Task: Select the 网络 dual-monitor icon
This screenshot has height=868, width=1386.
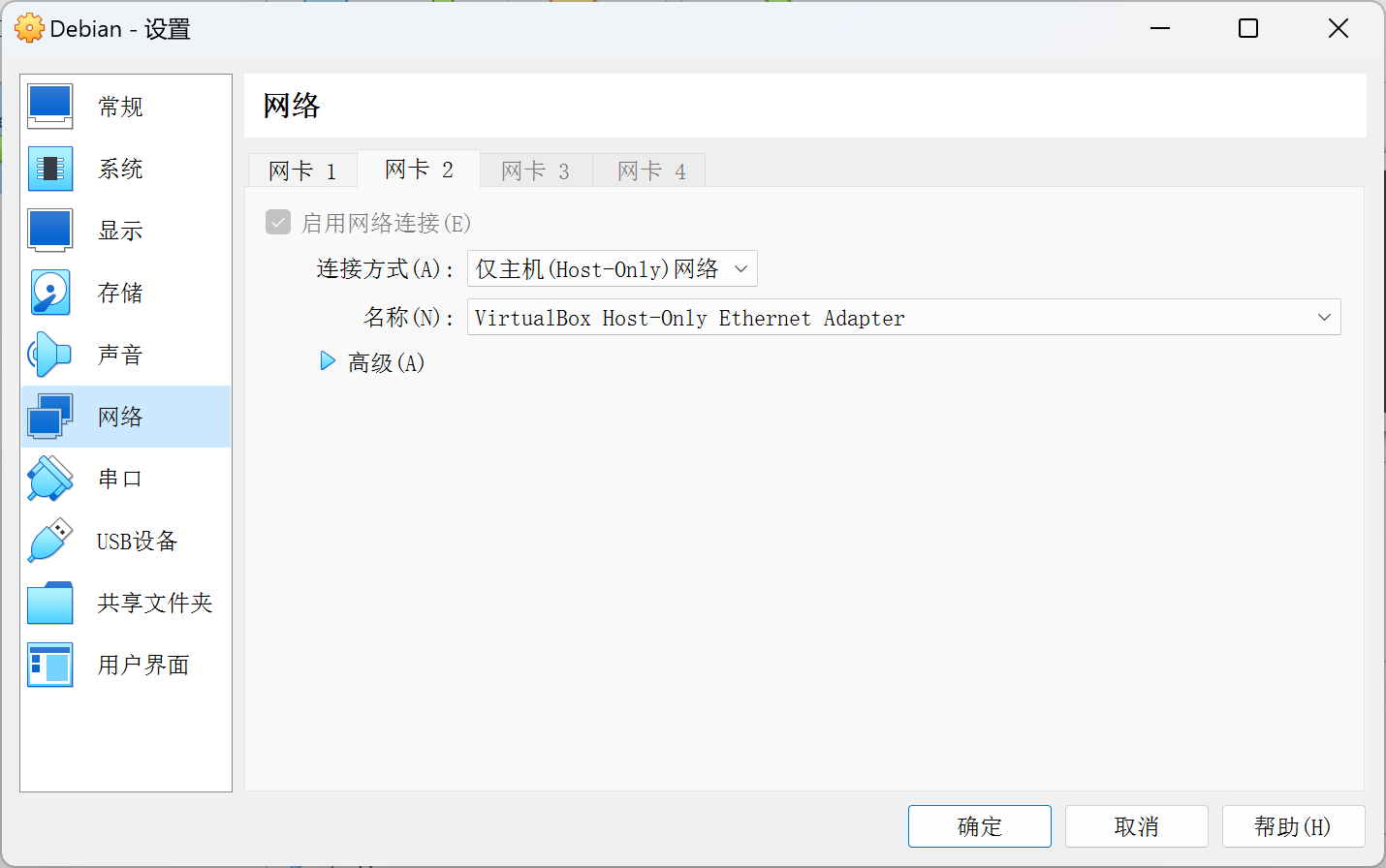Action: [x=49, y=417]
